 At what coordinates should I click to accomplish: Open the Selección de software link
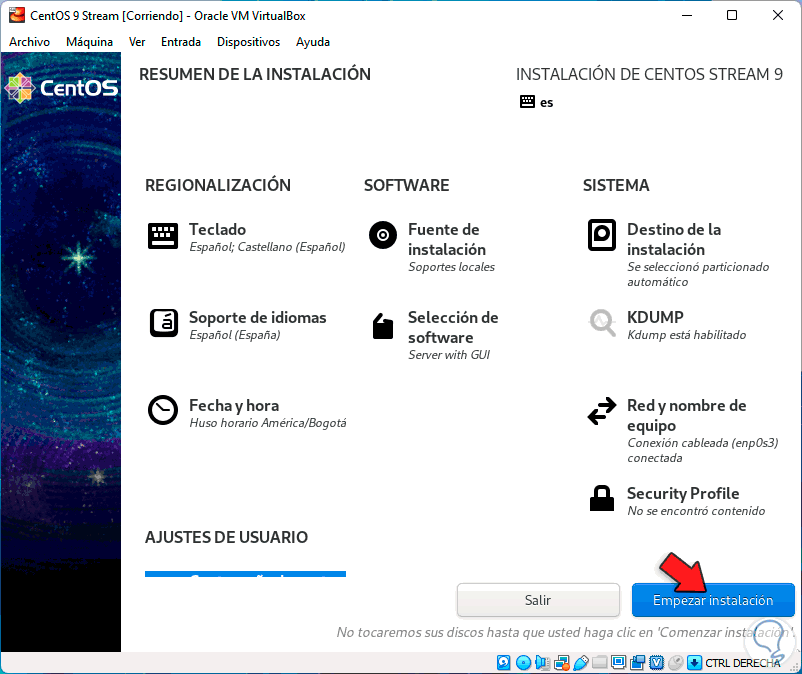[453, 327]
